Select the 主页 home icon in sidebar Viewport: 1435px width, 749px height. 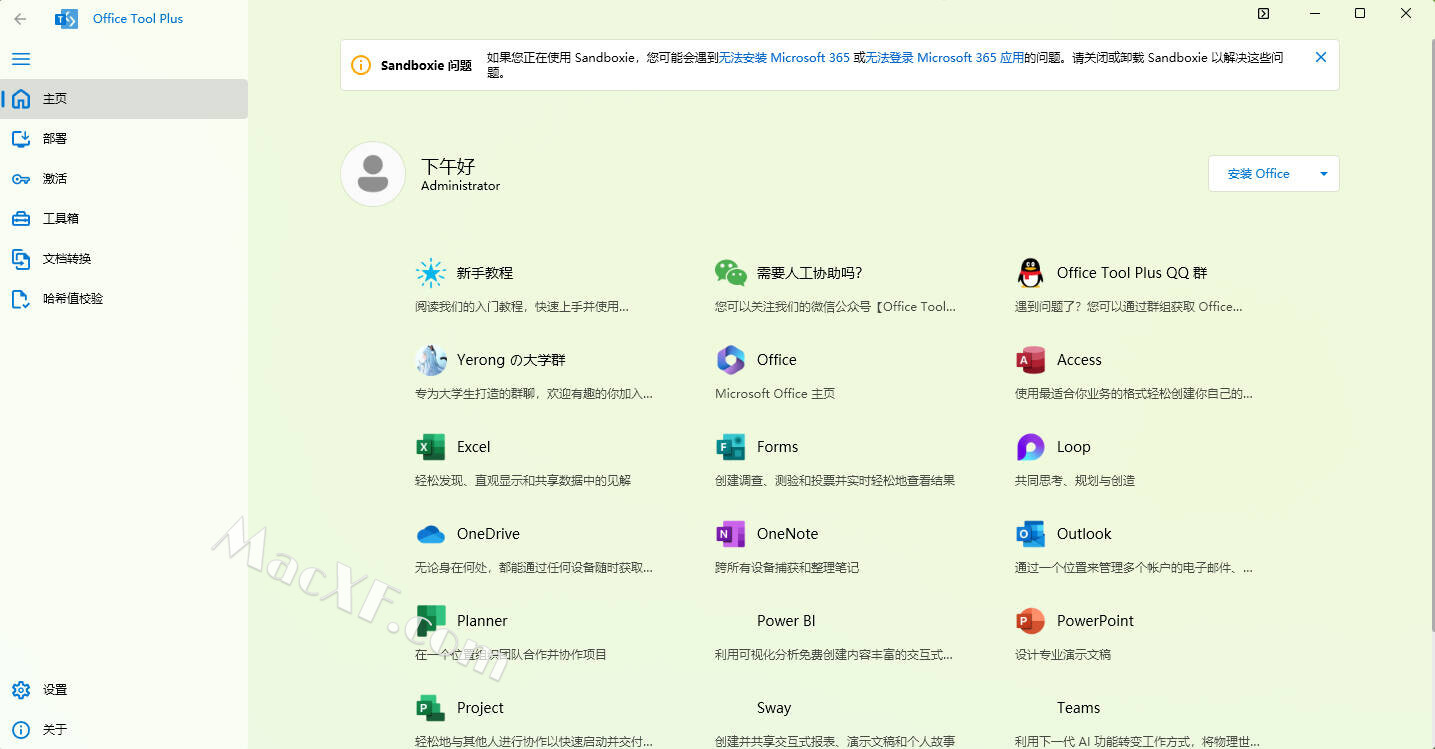pyautogui.click(x=21, y=99)
